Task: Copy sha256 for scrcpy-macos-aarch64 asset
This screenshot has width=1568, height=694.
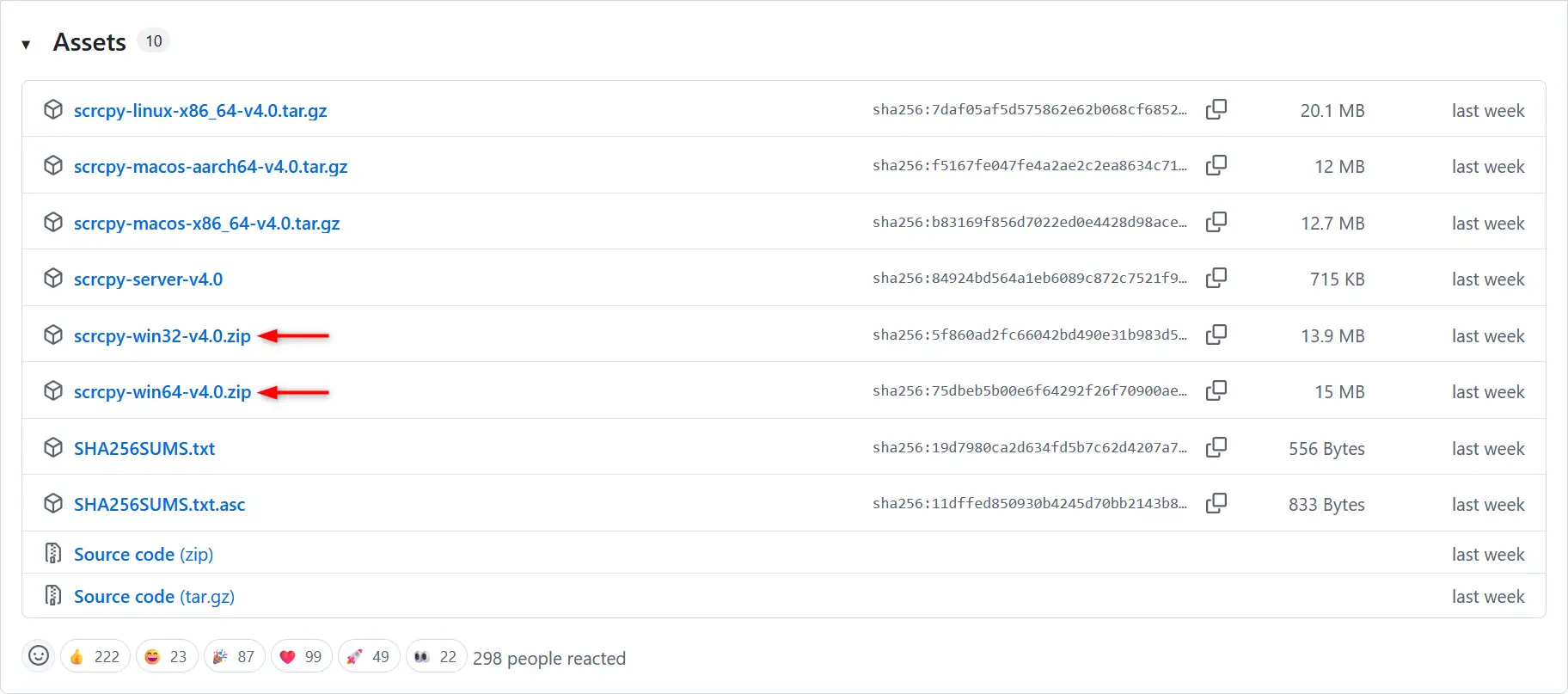Action: click(x=1216, y=165)
